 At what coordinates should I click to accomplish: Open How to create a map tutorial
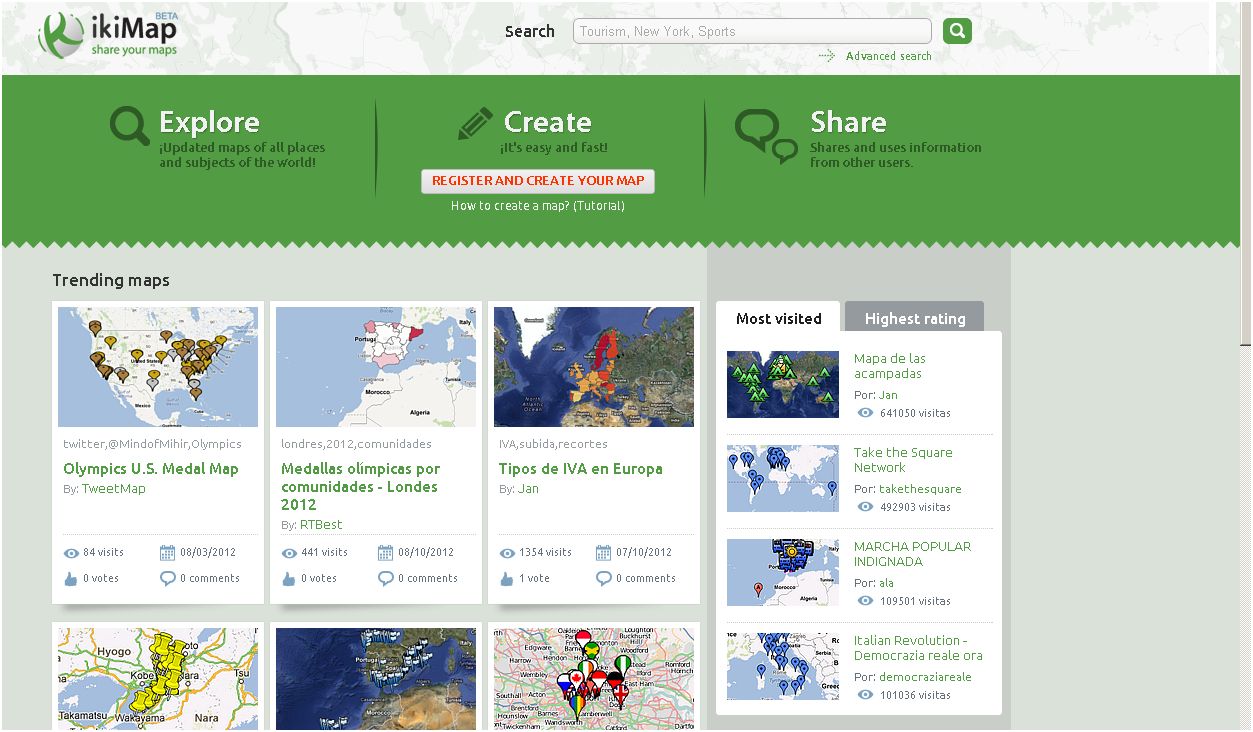click(537, 206)
